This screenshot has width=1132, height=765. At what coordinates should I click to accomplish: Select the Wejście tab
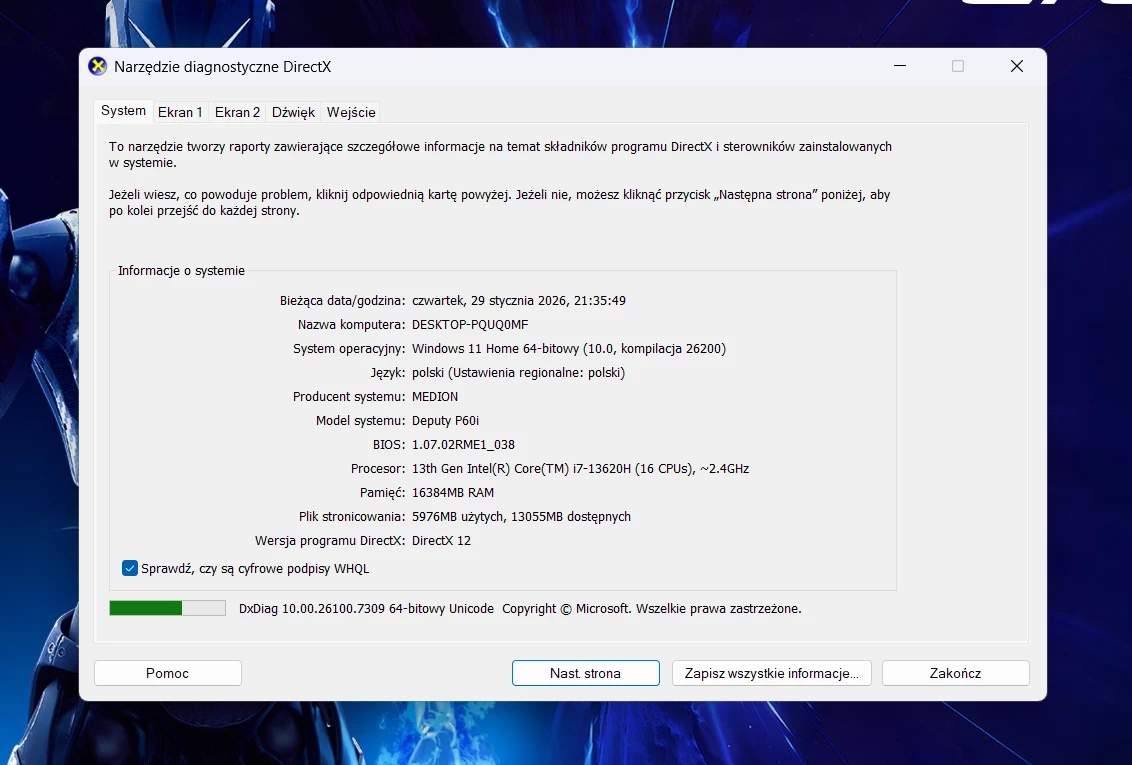[x=351, y=112]
